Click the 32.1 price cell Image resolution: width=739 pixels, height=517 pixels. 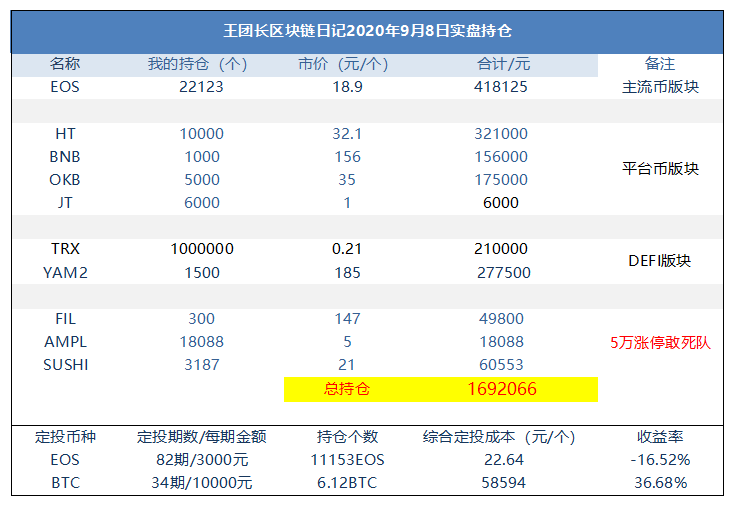tap(347, 134)
